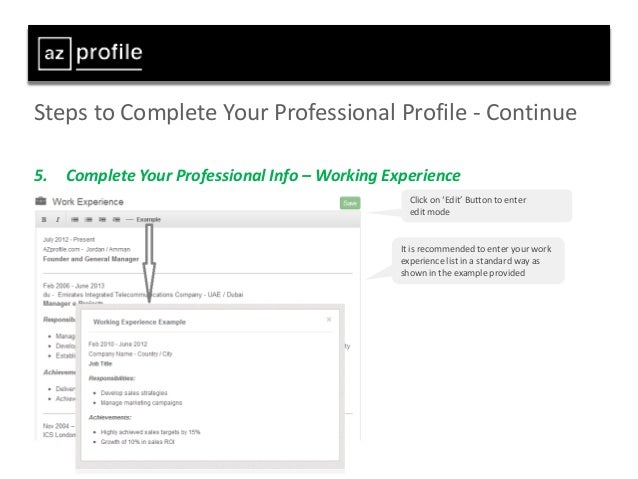Insert a bulleted list

click(x=75, y=220)
